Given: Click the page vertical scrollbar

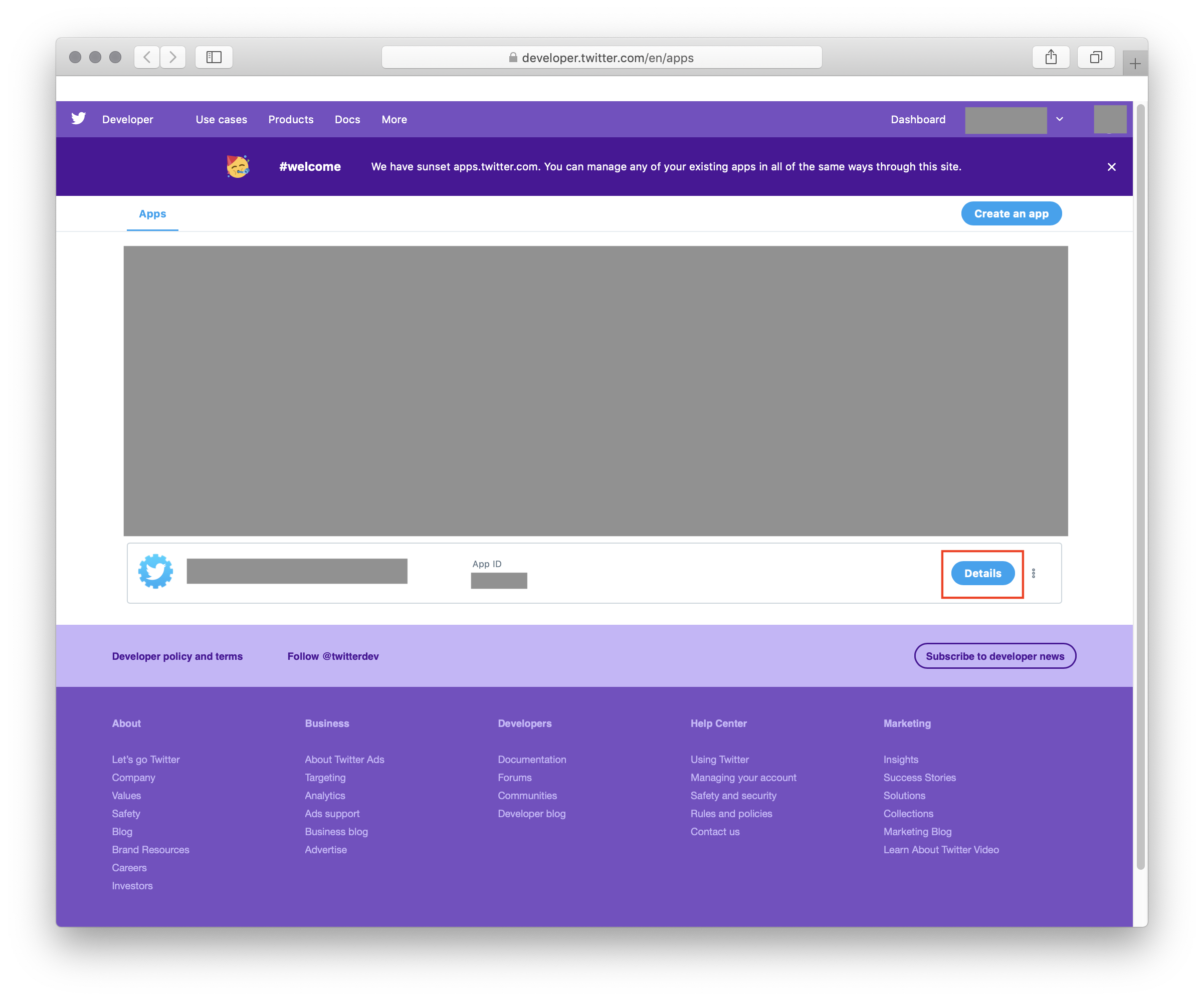Looking at the screenshot, I should [1141, 487].
